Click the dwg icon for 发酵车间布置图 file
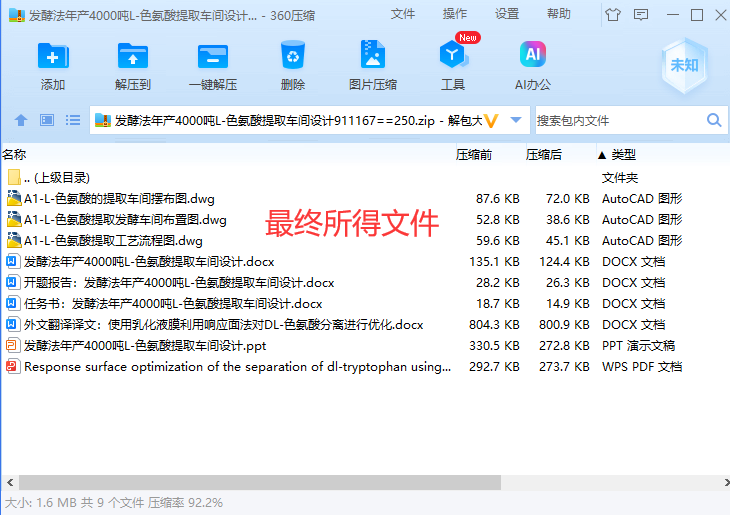Image resolution: width=730 pixels, height=515 pixels. coord(14,219)
